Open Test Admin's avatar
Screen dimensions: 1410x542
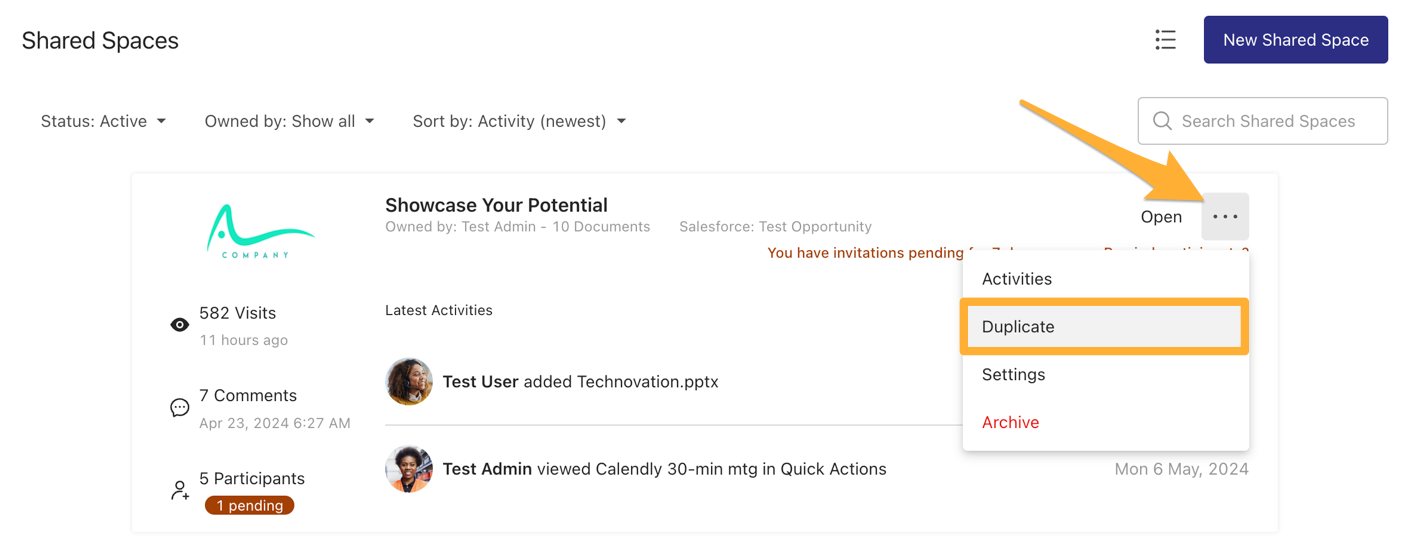tap(409, 469)
